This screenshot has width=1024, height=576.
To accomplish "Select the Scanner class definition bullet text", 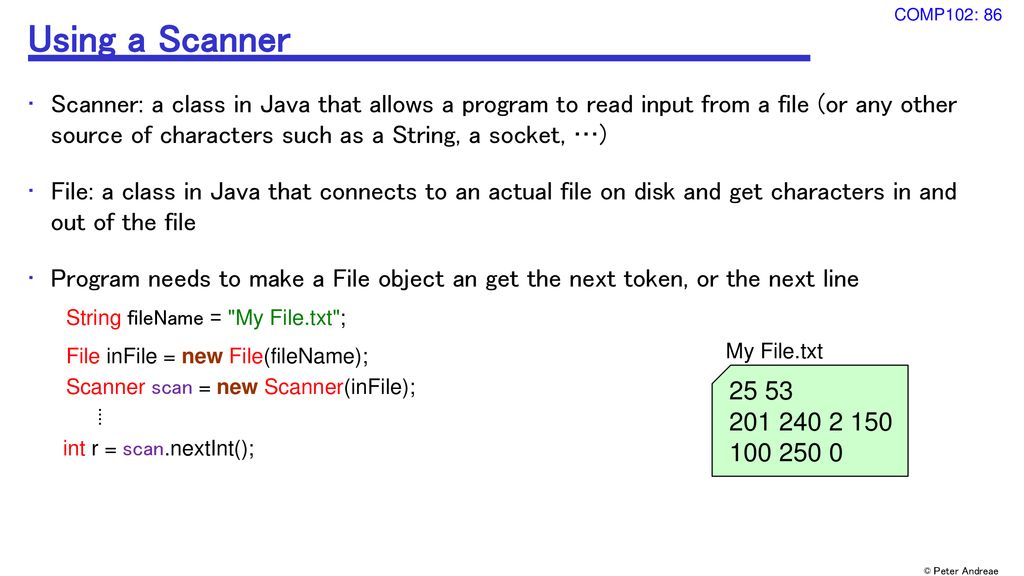I will point(503,120).
